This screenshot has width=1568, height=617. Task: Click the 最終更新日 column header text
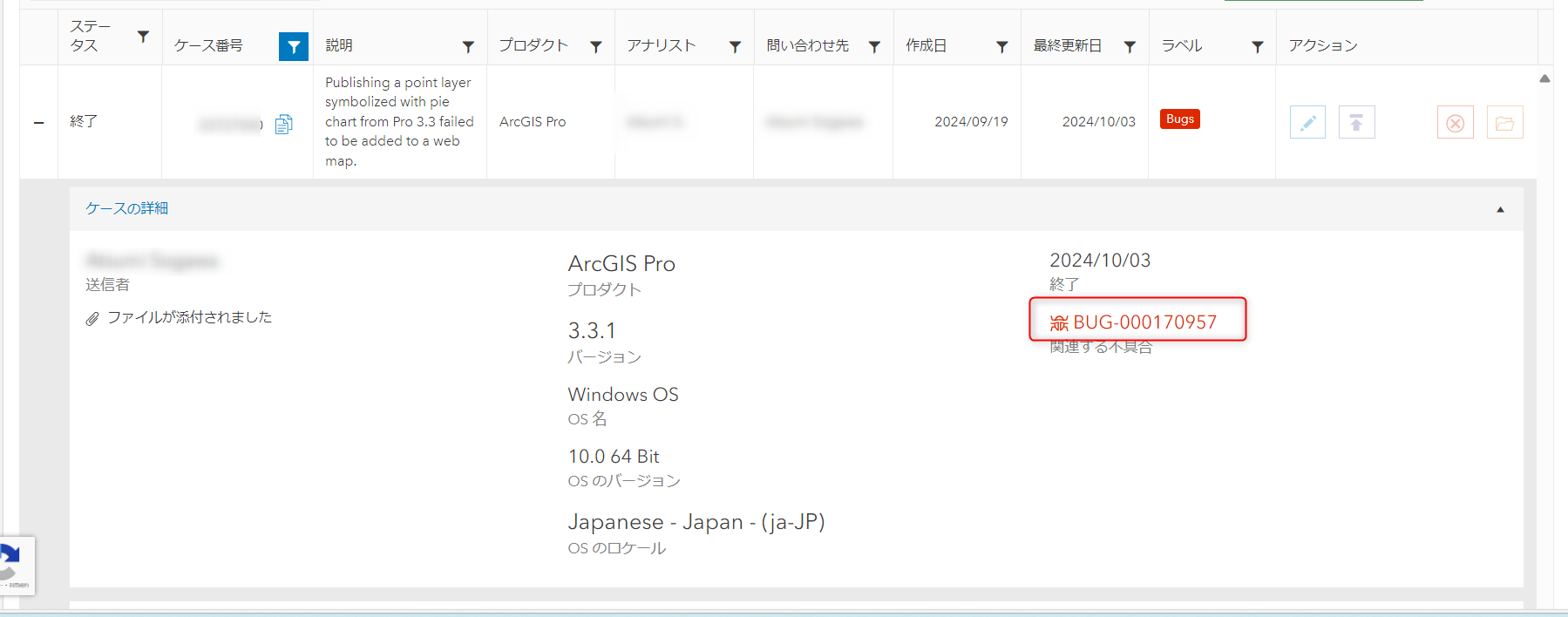(x=1068, y=45)
